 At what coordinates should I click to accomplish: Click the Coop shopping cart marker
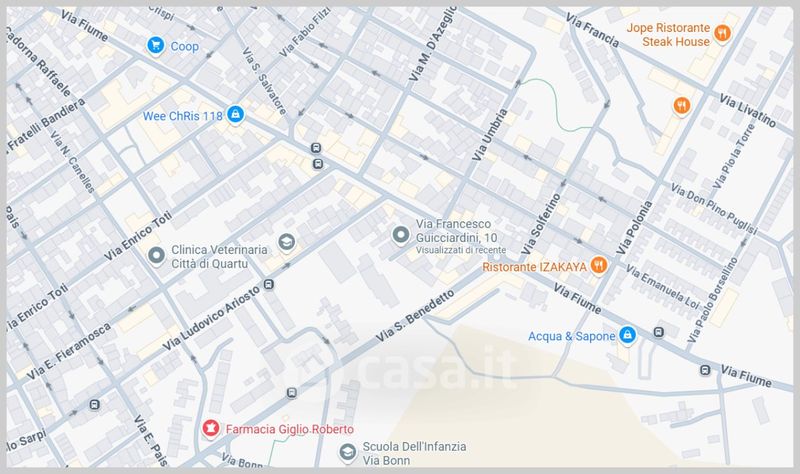click(x=156, y=45)
